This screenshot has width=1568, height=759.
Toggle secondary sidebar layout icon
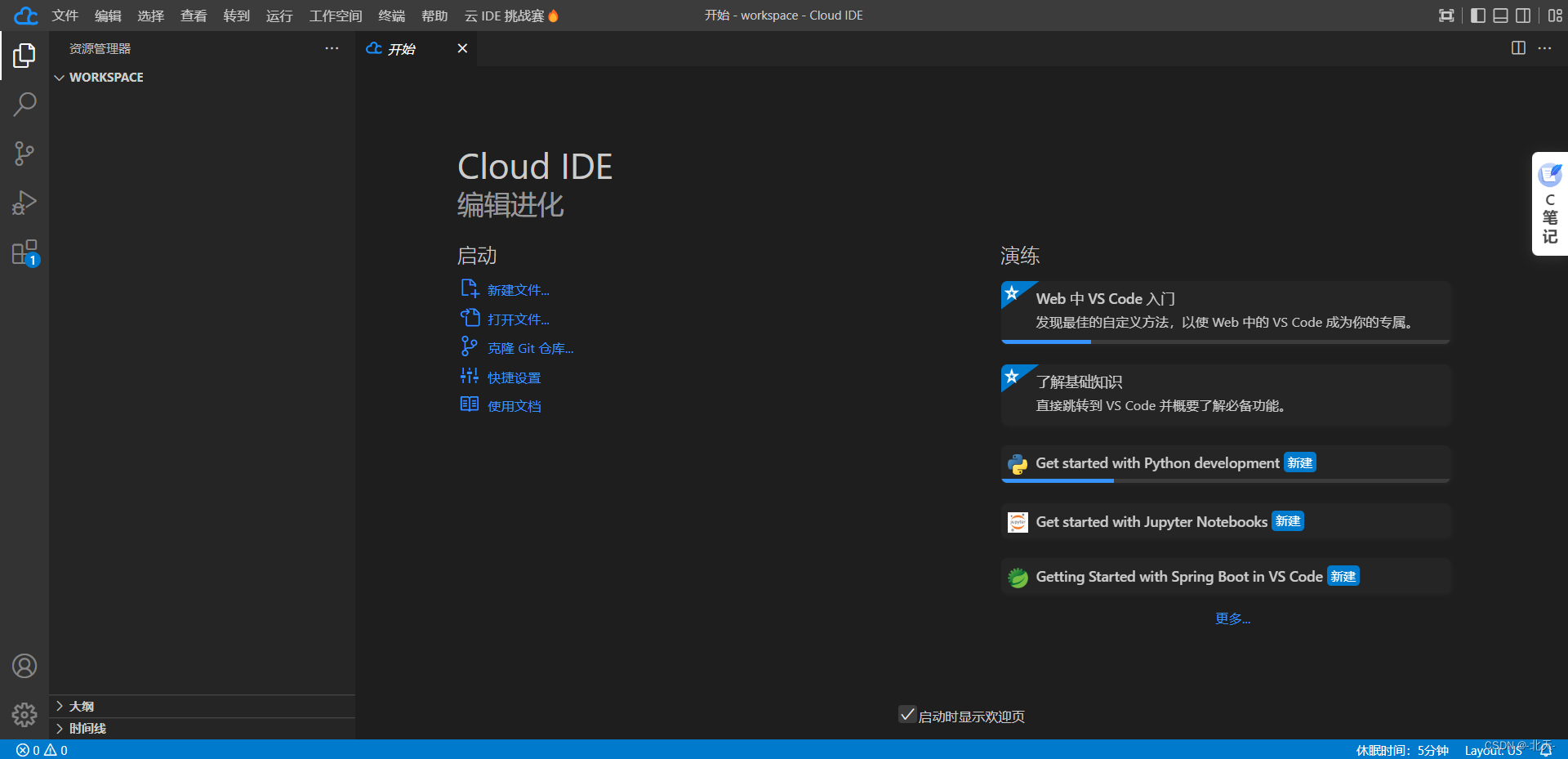1523,16
